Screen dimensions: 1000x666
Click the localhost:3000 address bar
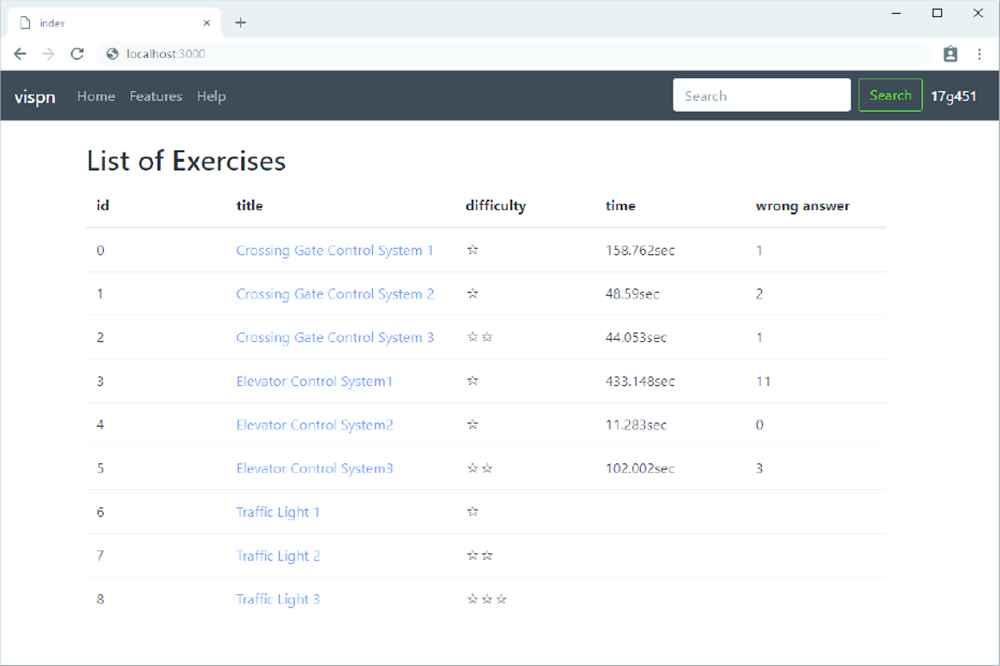click(x=500, y=54)
